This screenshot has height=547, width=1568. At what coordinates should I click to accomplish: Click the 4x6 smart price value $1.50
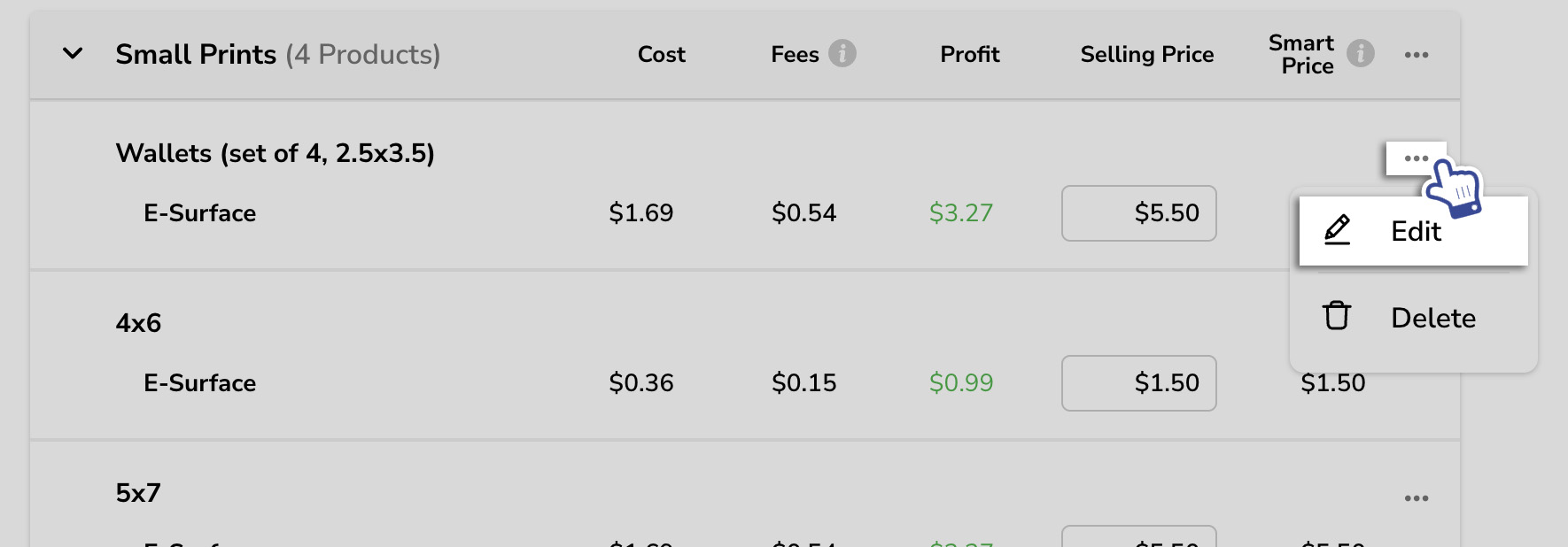point(1332,383)
